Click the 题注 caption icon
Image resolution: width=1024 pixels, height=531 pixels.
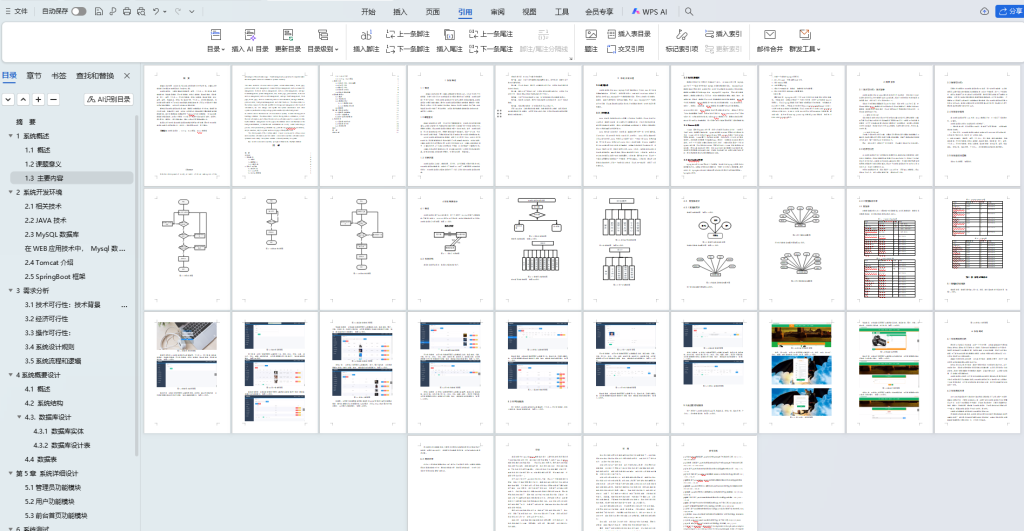click(x=591, y=34)
